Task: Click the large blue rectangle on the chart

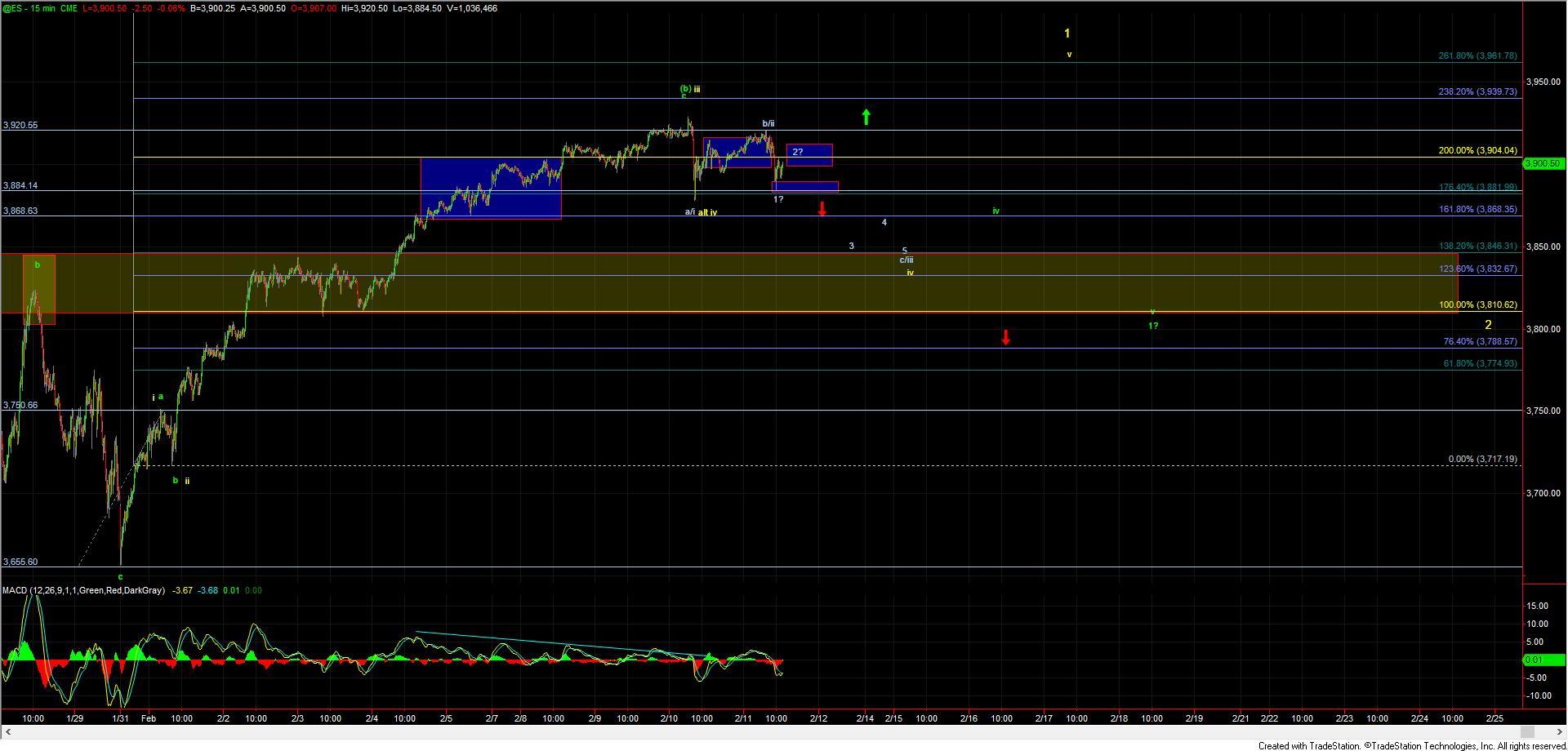Action: tap(490, 188)
